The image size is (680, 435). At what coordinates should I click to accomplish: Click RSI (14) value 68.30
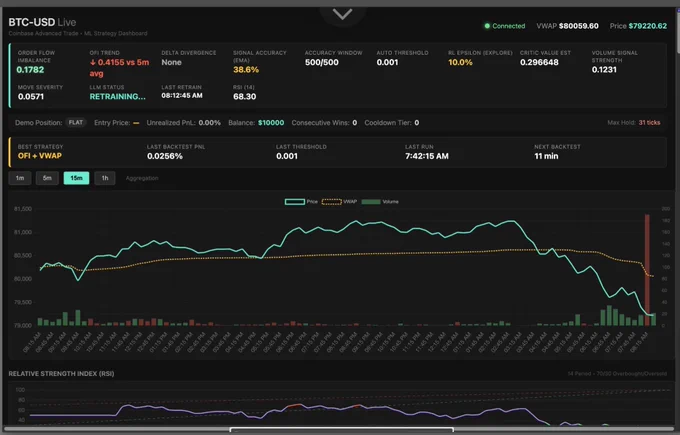(x=245, y=97)
